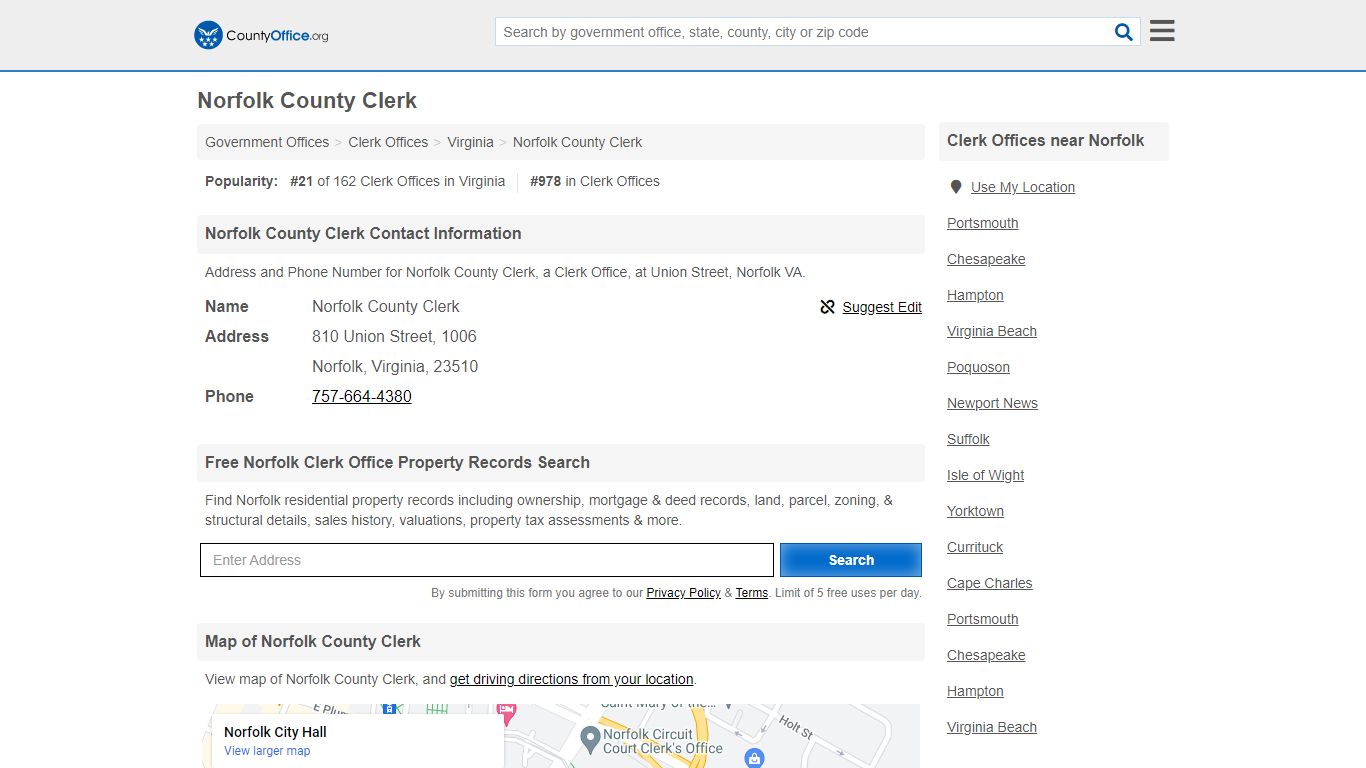Open the Terms link
The image size is (1366, 768).
[752, 593]
